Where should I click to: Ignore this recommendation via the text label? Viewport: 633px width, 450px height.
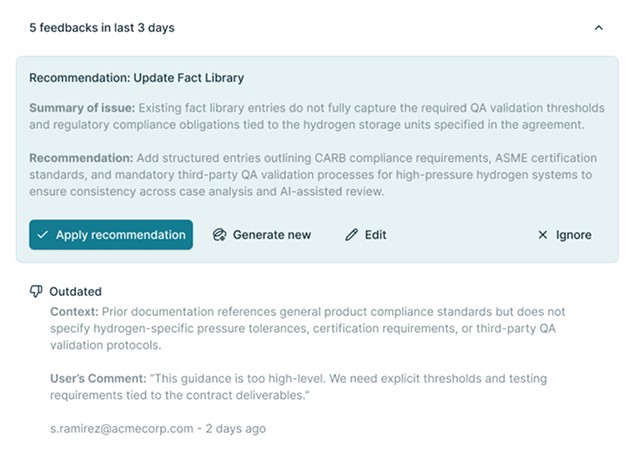[x=573, y=235]
